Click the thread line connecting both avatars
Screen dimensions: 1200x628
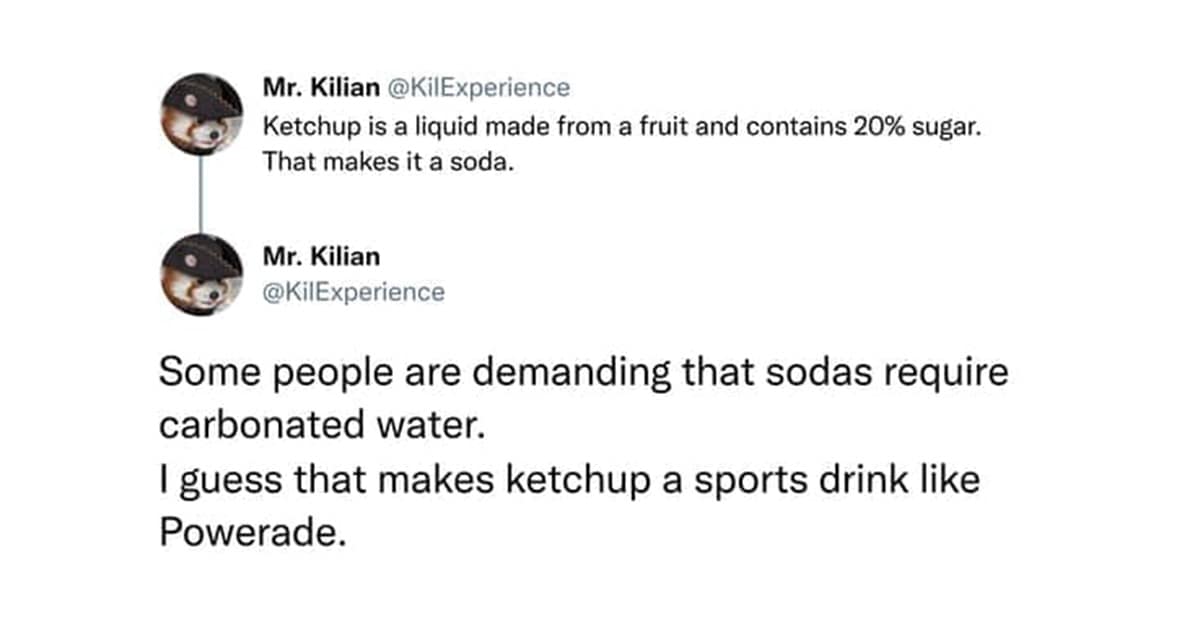pyautogui.click(x=203, y=194)
